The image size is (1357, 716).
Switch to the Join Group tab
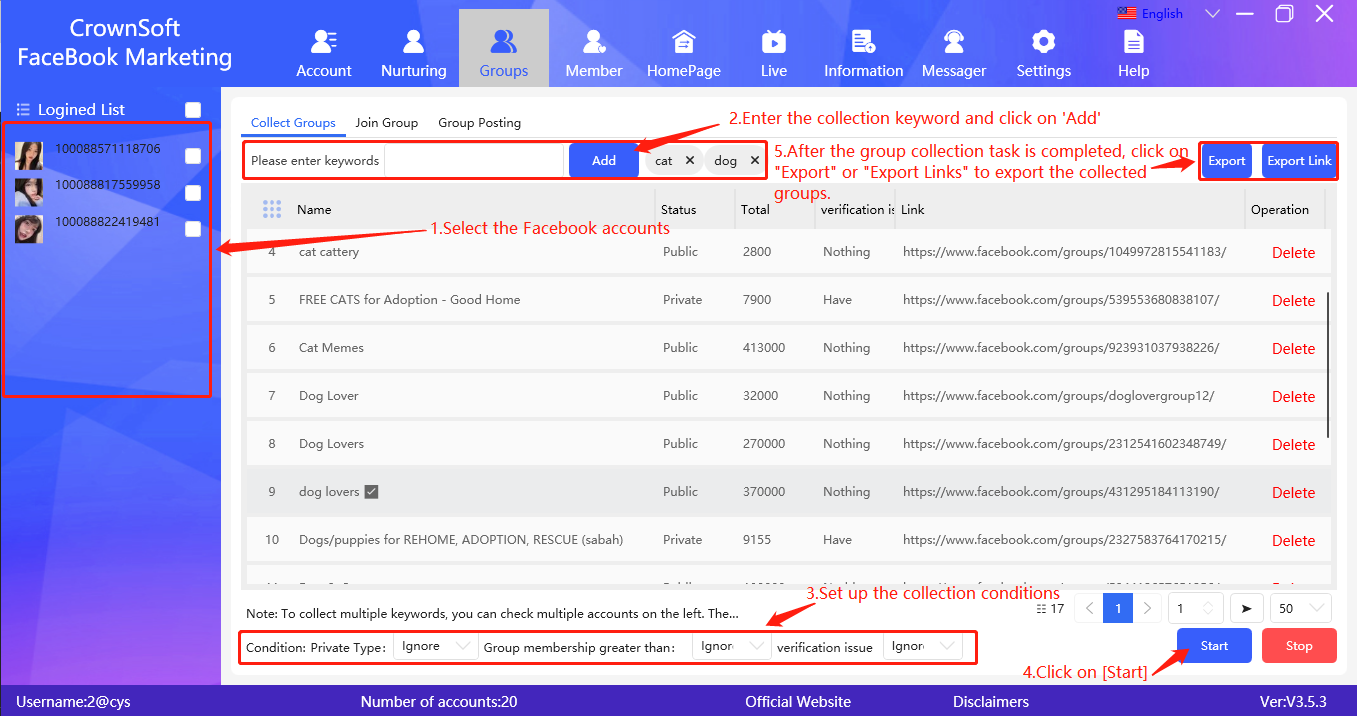386,123
